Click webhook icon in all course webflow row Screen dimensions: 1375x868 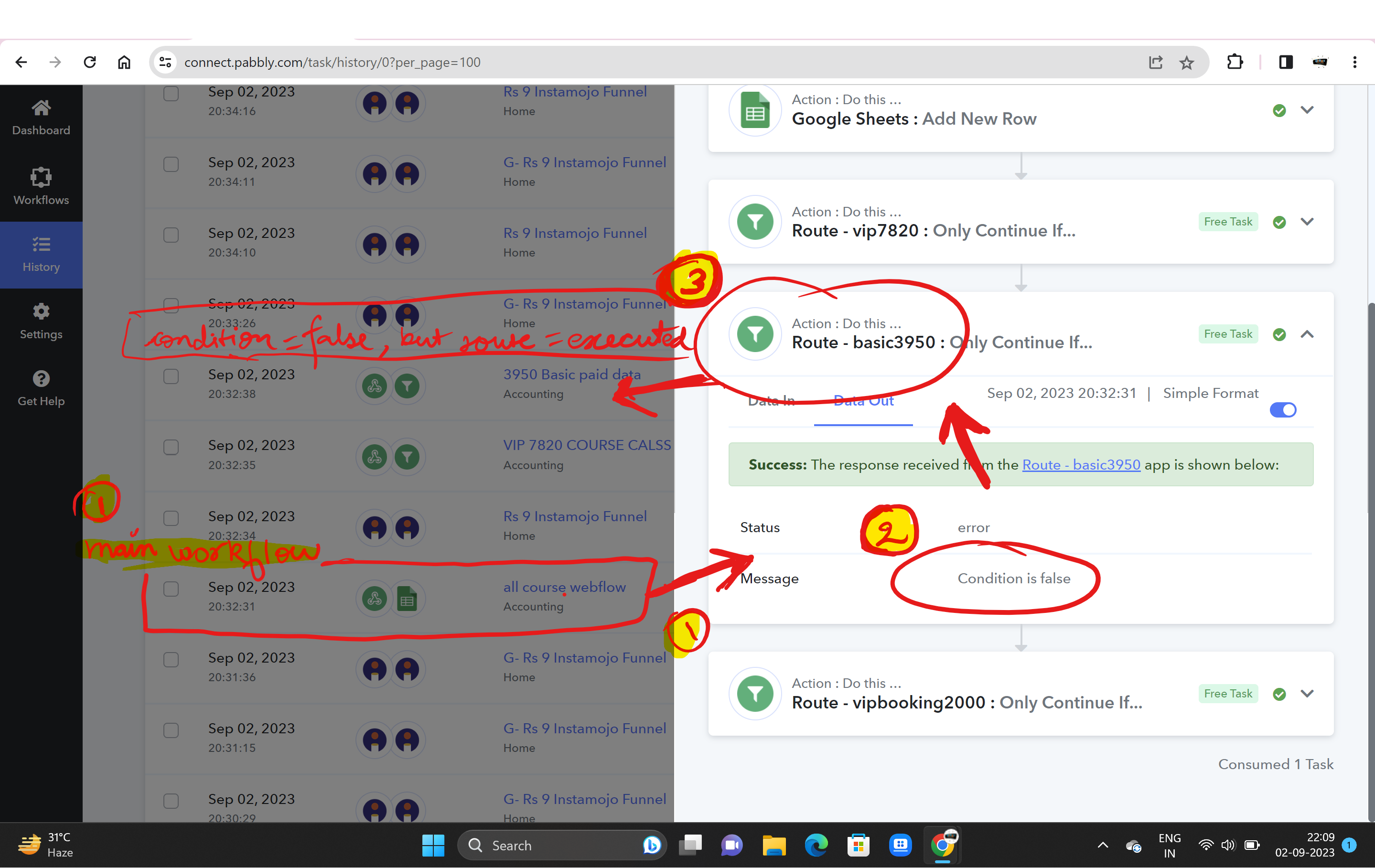(375, 599)
